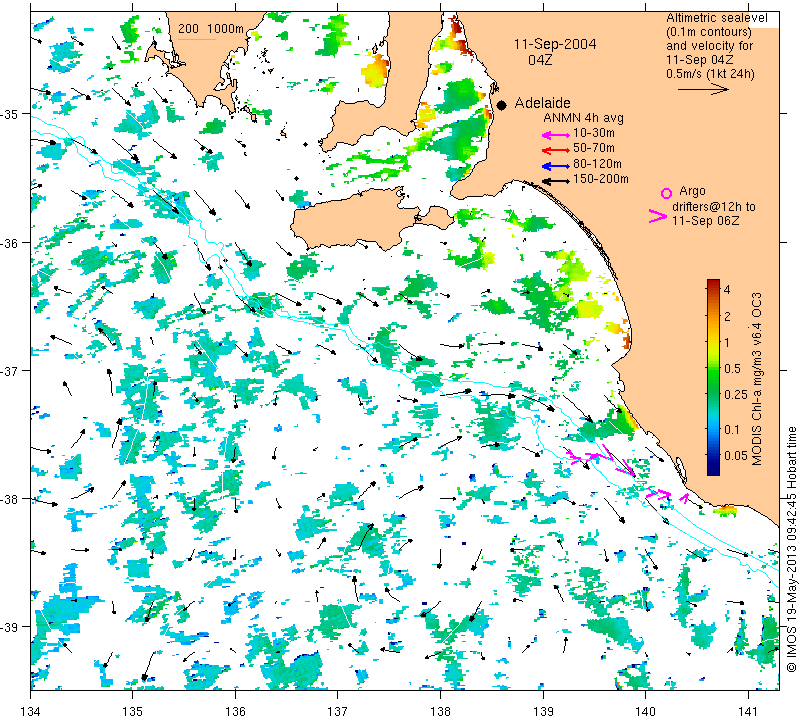Click the IMOS copyright timestamp text

point(791,549)
